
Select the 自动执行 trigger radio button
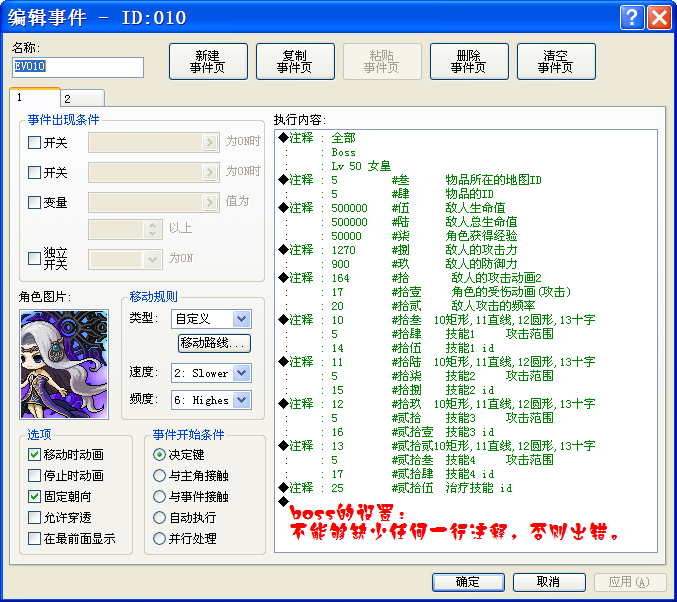(x=159, y=517)
